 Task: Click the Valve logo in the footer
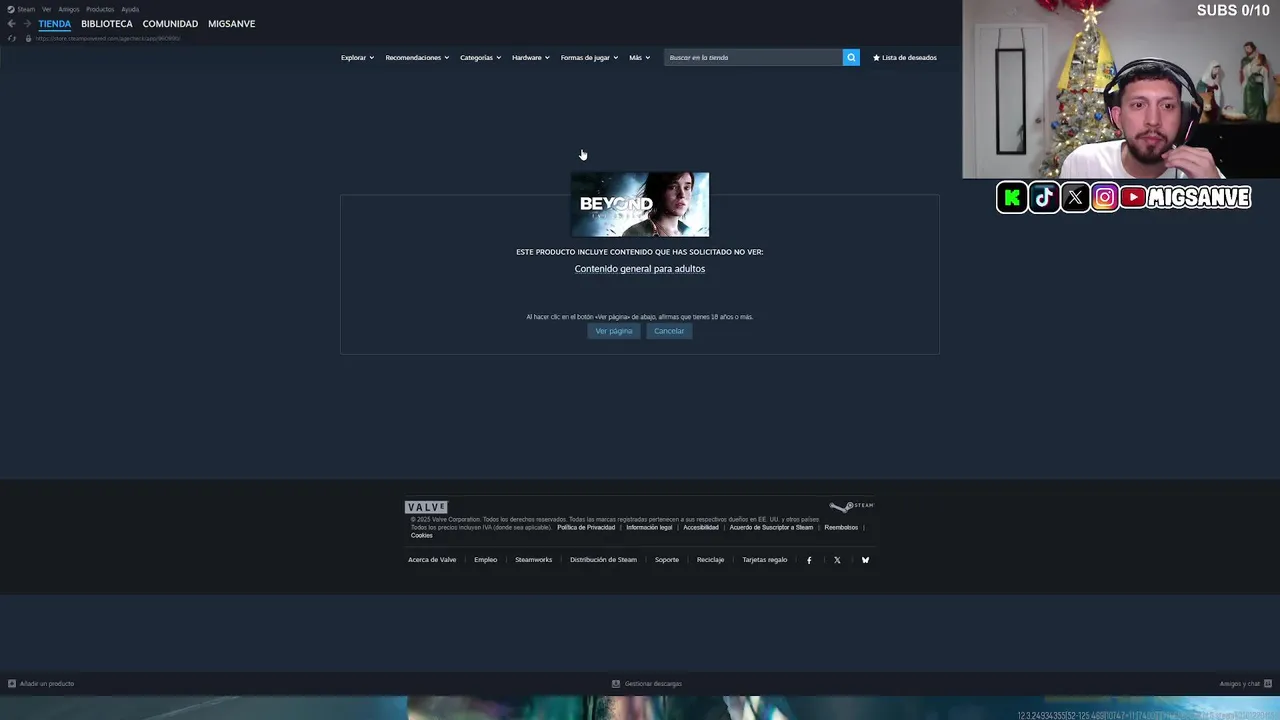tap(426, 507)
